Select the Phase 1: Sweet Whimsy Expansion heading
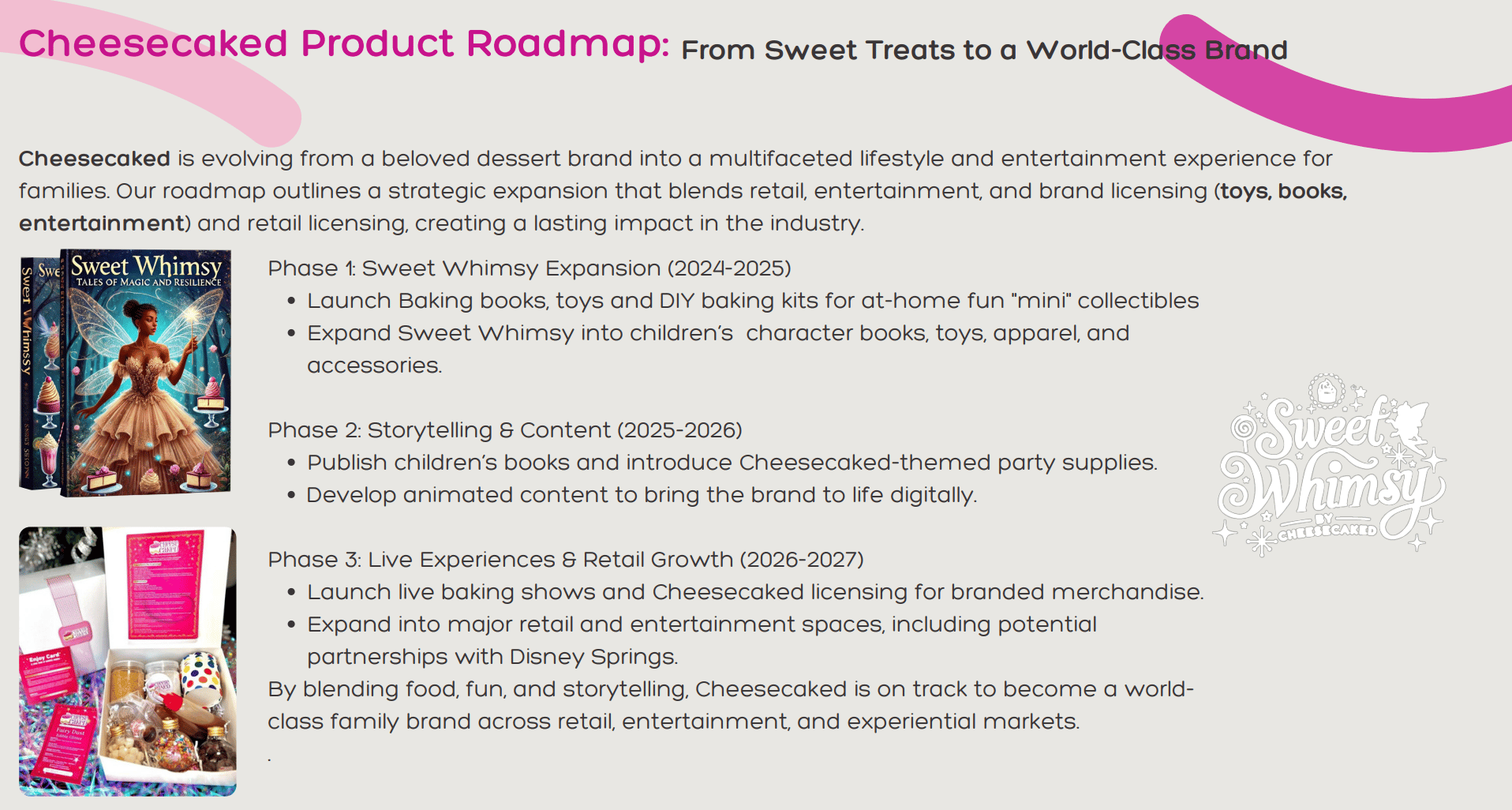This screenshot has width=1512, height=810. click(x=529, y=268)
